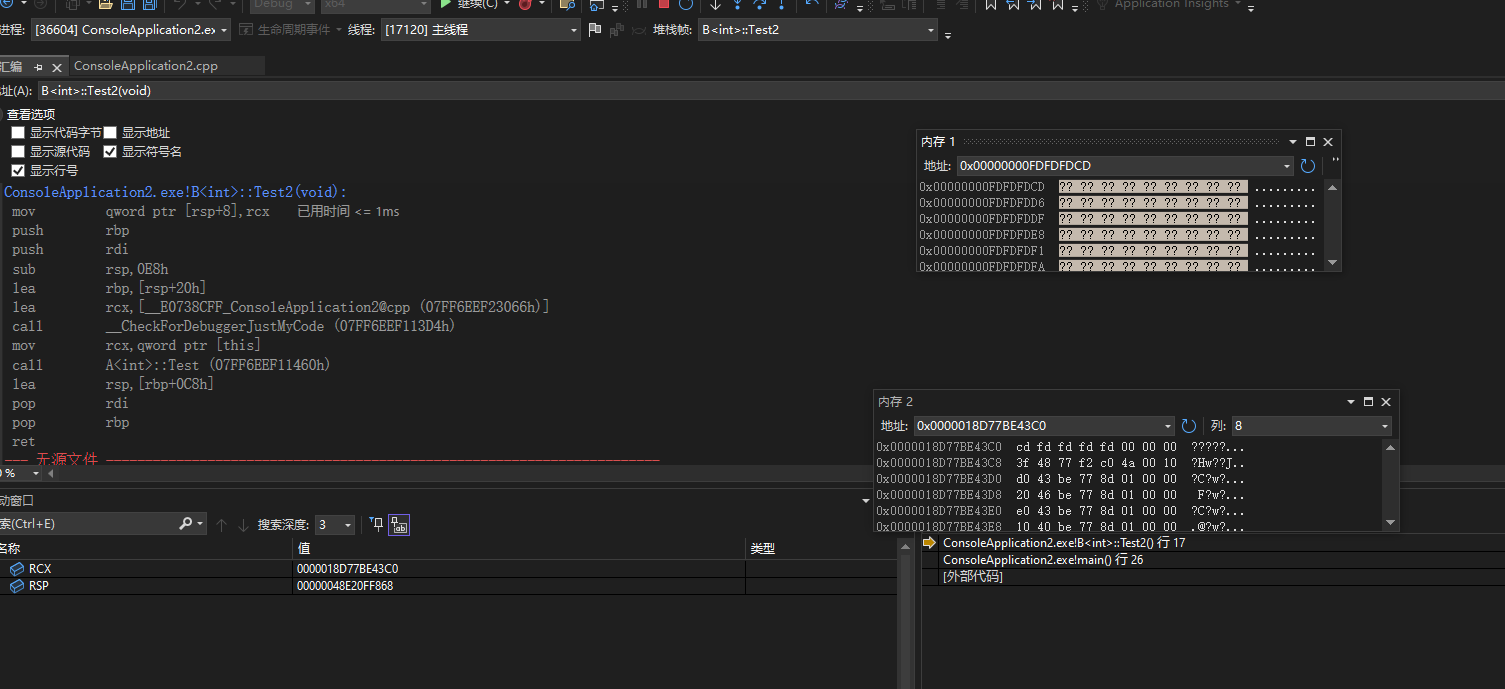
Task: Click the search next down arrow
Action: (x=243, y=525)
